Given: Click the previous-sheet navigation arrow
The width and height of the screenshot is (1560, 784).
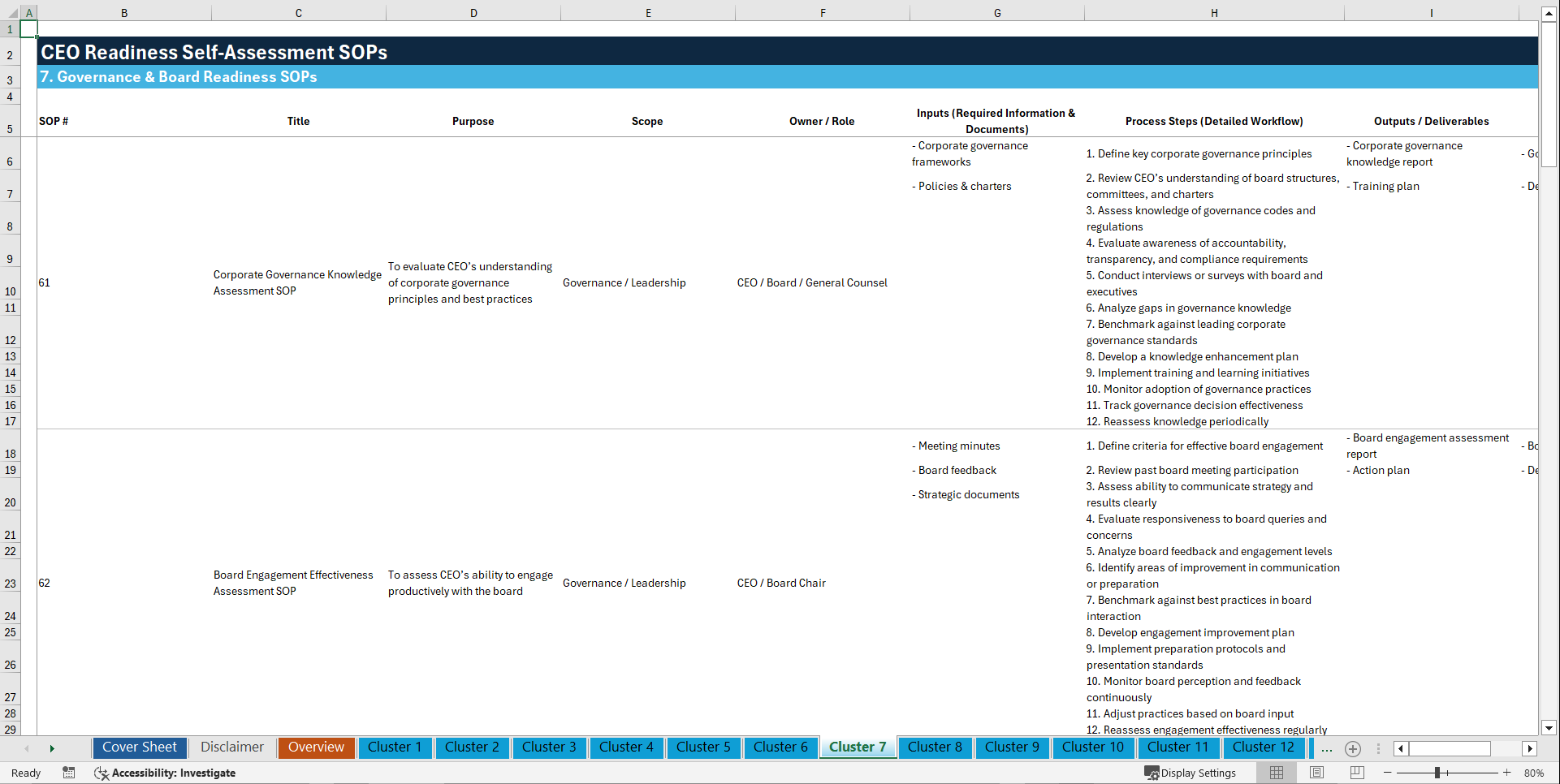Looking at the screenshot, I should 28,748.
